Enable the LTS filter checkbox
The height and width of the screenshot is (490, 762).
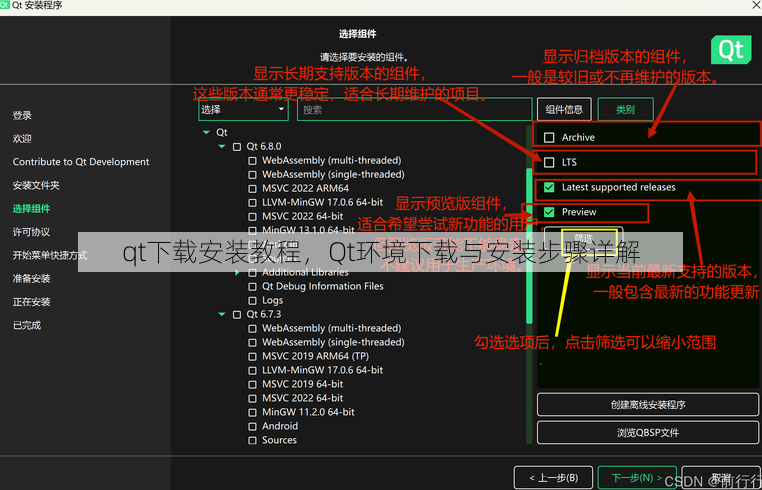point(549,162)
